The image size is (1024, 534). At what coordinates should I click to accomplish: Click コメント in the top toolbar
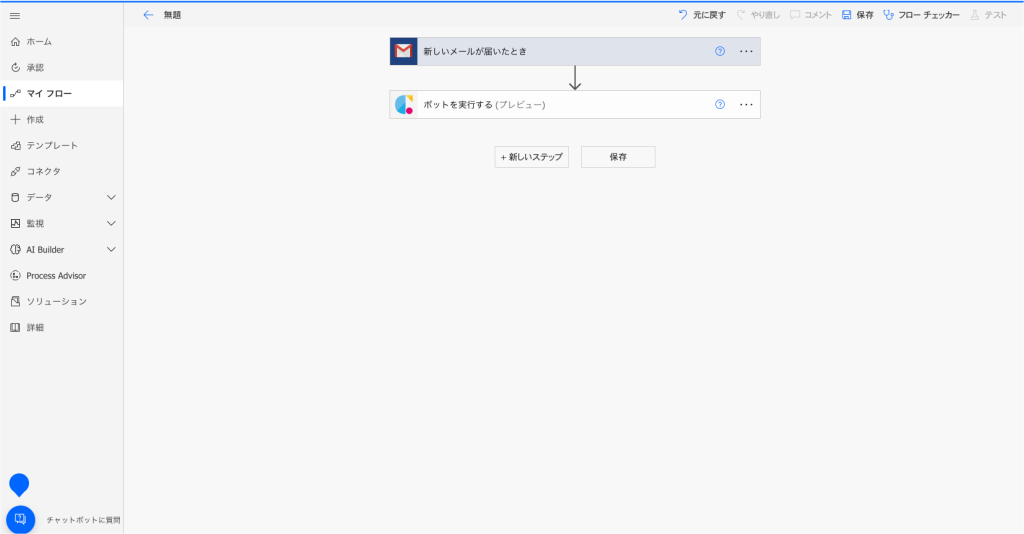pyautogui.click(x=810, y=15)
